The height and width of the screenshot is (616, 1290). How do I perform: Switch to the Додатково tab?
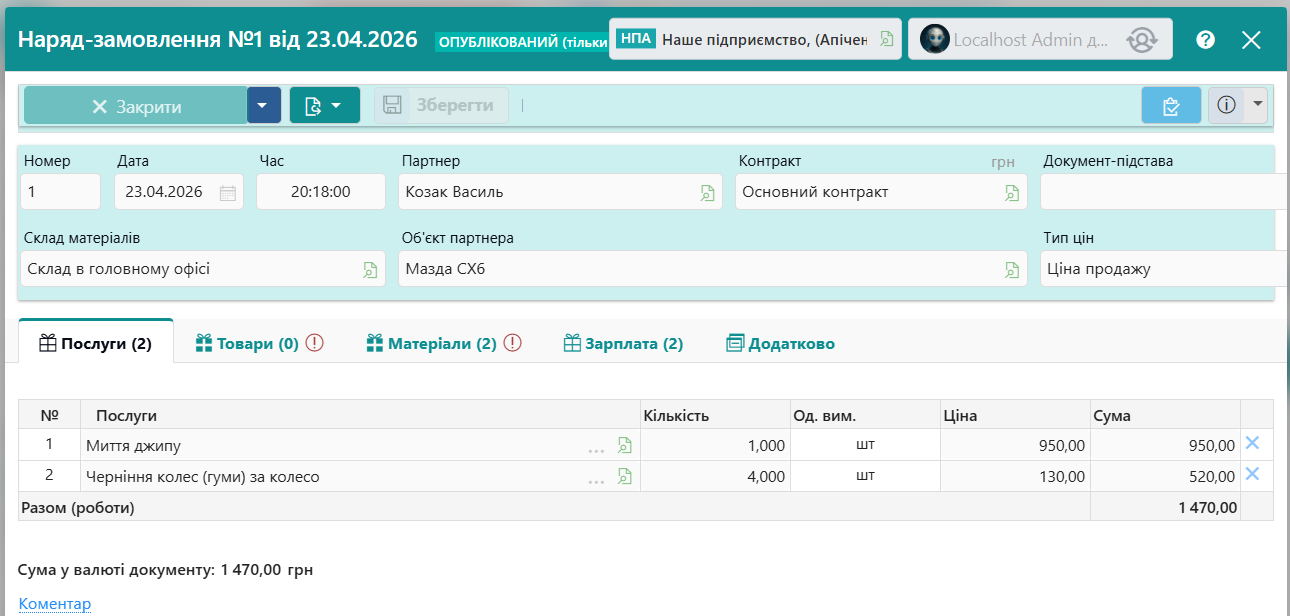[x=780, y=343]
